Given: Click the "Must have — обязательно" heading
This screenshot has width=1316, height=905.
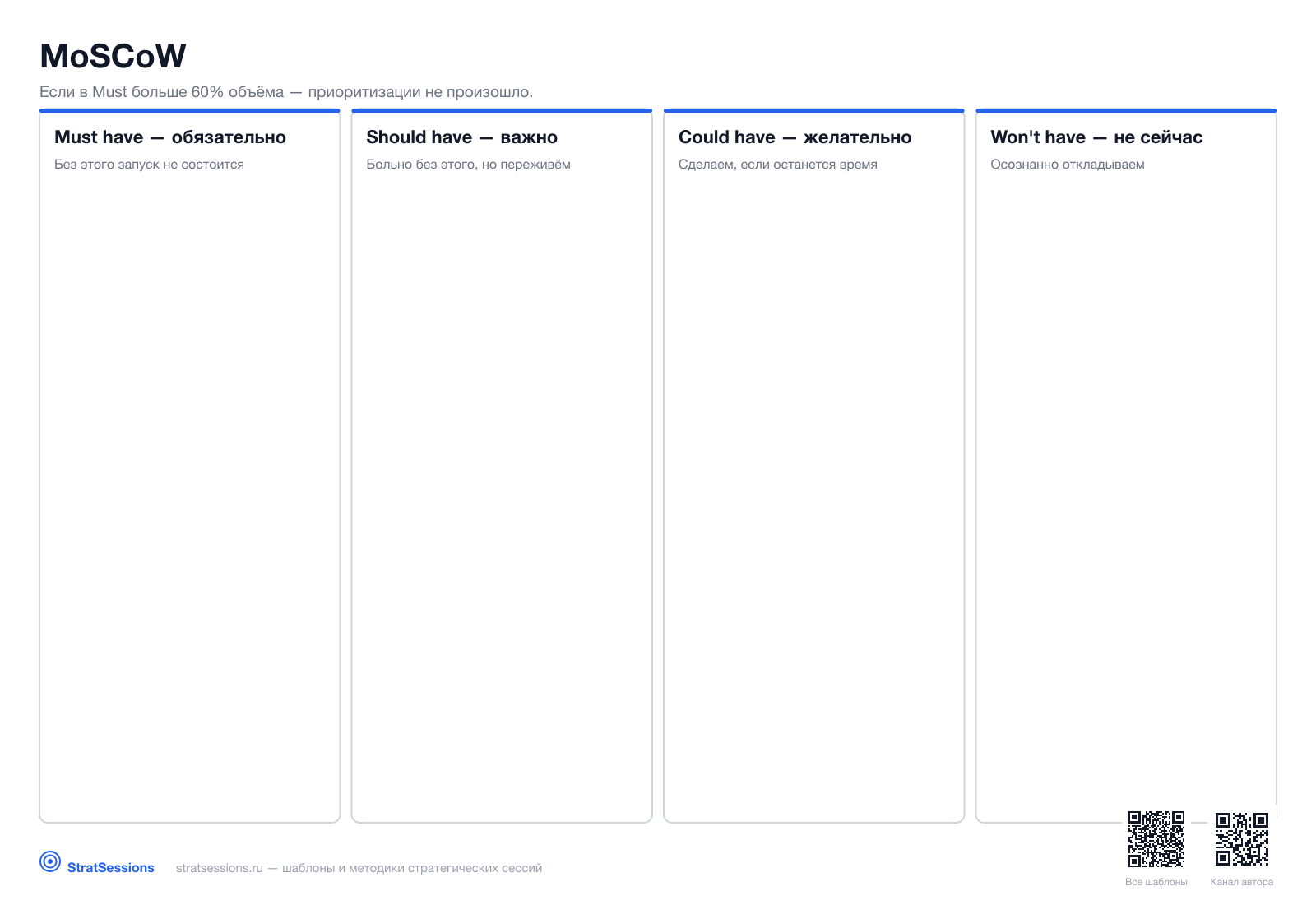Looking at the screenshot, I should (170, 137).
